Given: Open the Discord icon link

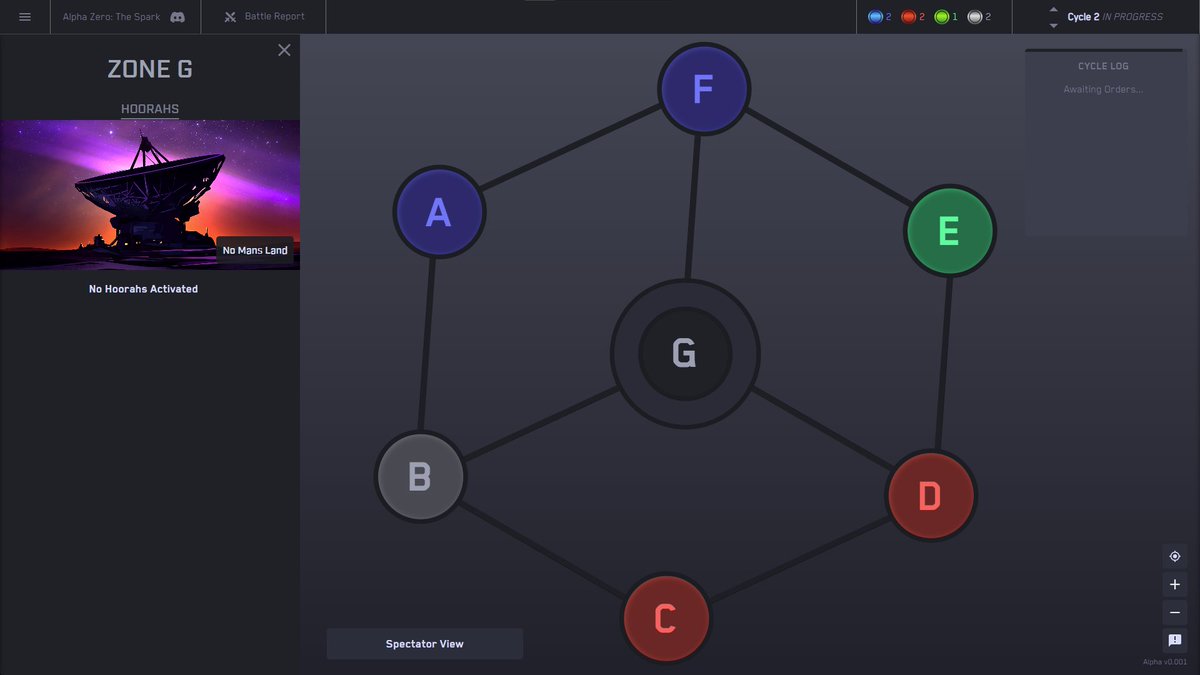Looking at the screenshot, I should coord(177,17).
